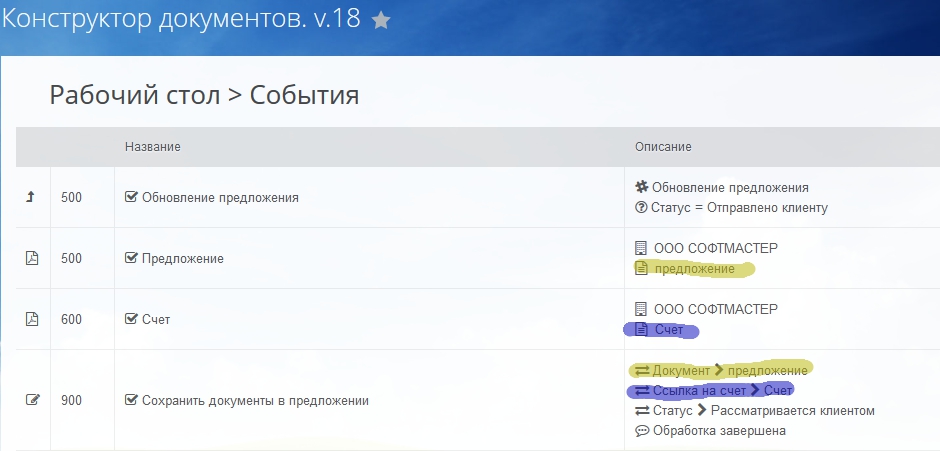
Task: Click the Описание column header
Action: pos(663,147)
